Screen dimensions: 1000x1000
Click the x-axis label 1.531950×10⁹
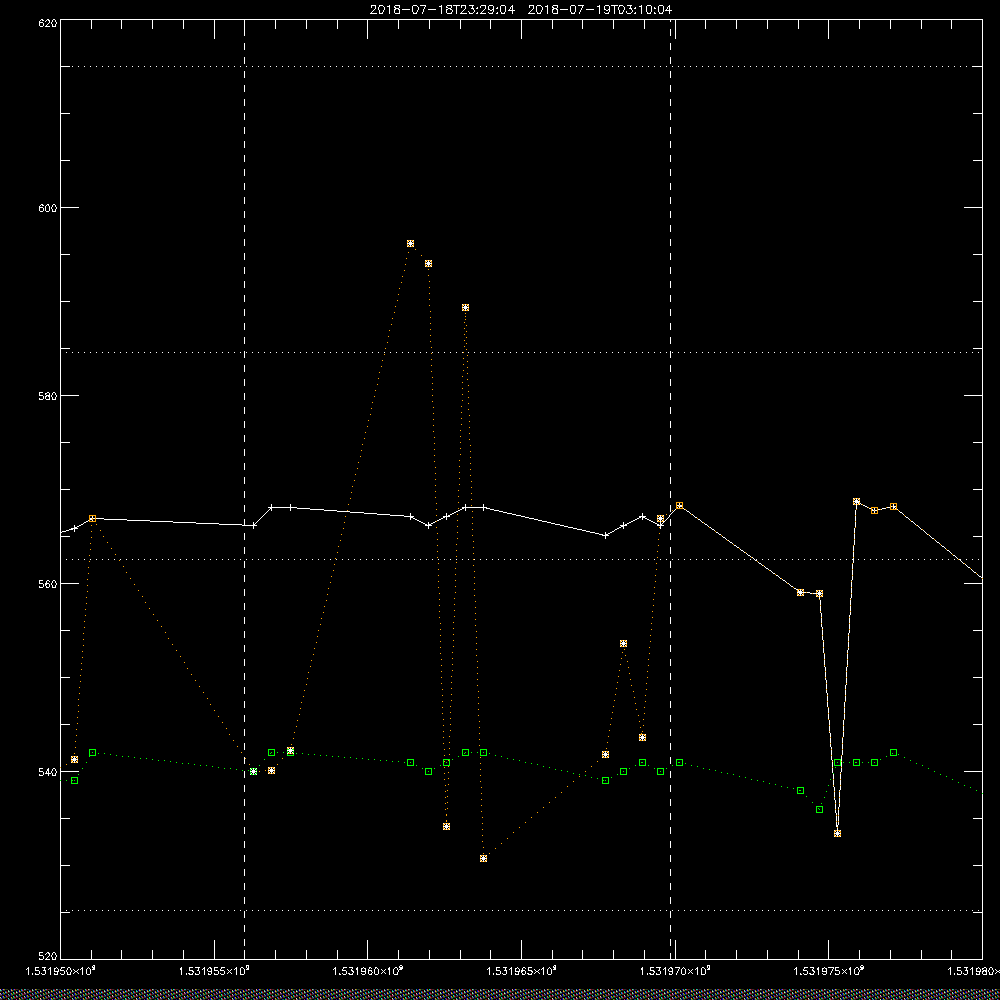60,971
